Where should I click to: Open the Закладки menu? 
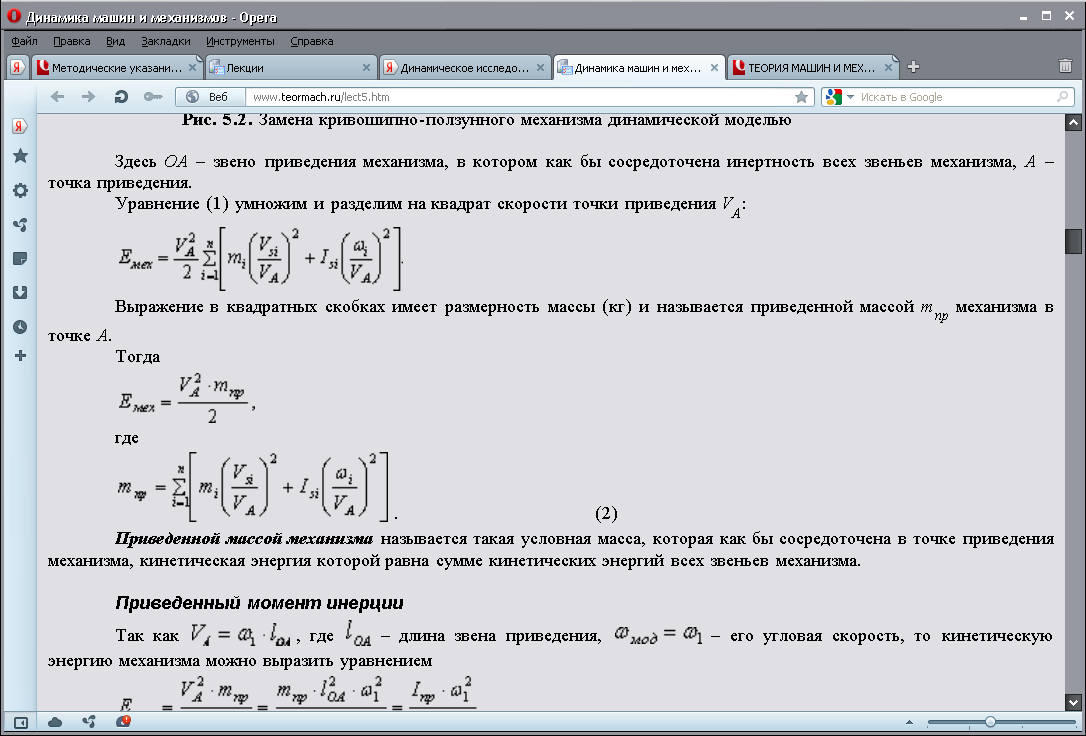click(x=166, y=41)
